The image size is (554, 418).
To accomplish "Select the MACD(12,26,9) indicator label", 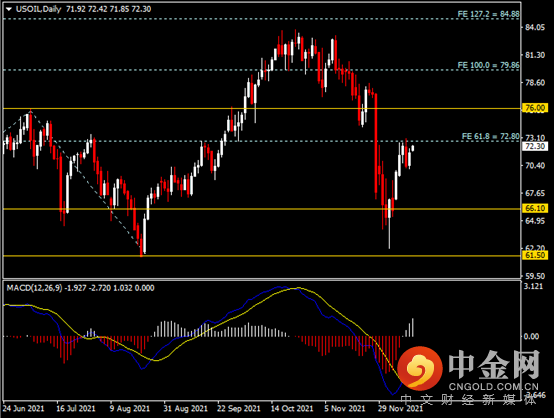I will coord(34,288).
